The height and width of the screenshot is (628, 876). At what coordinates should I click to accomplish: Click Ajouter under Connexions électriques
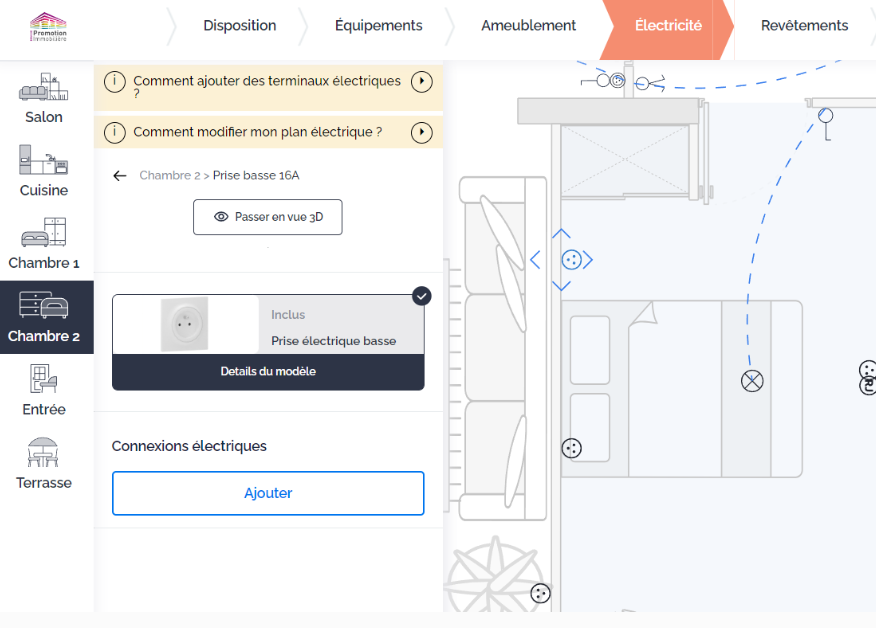[x=268, y=493]
